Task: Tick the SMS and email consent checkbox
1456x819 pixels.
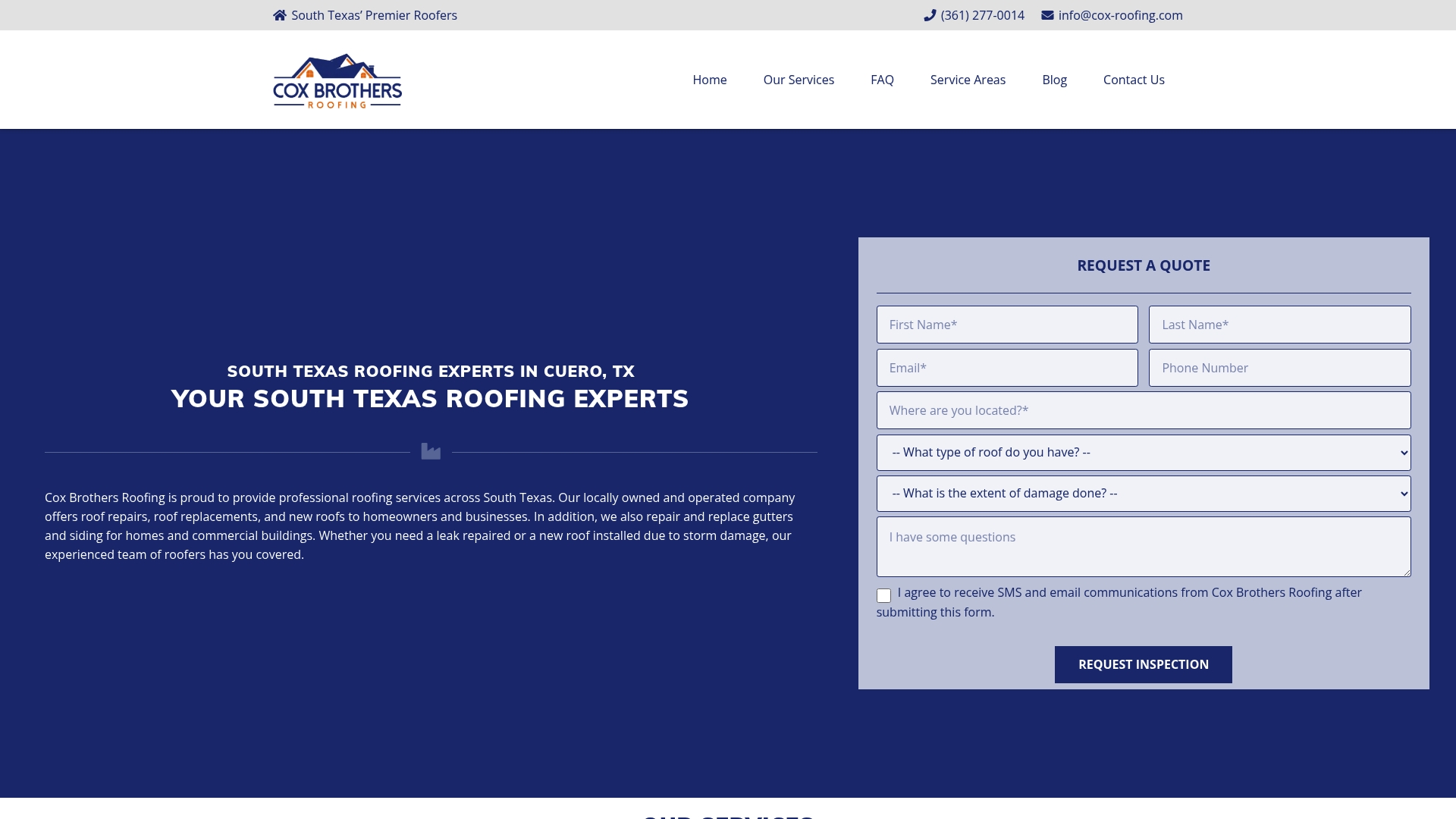Action: click(x=883, y=595)
